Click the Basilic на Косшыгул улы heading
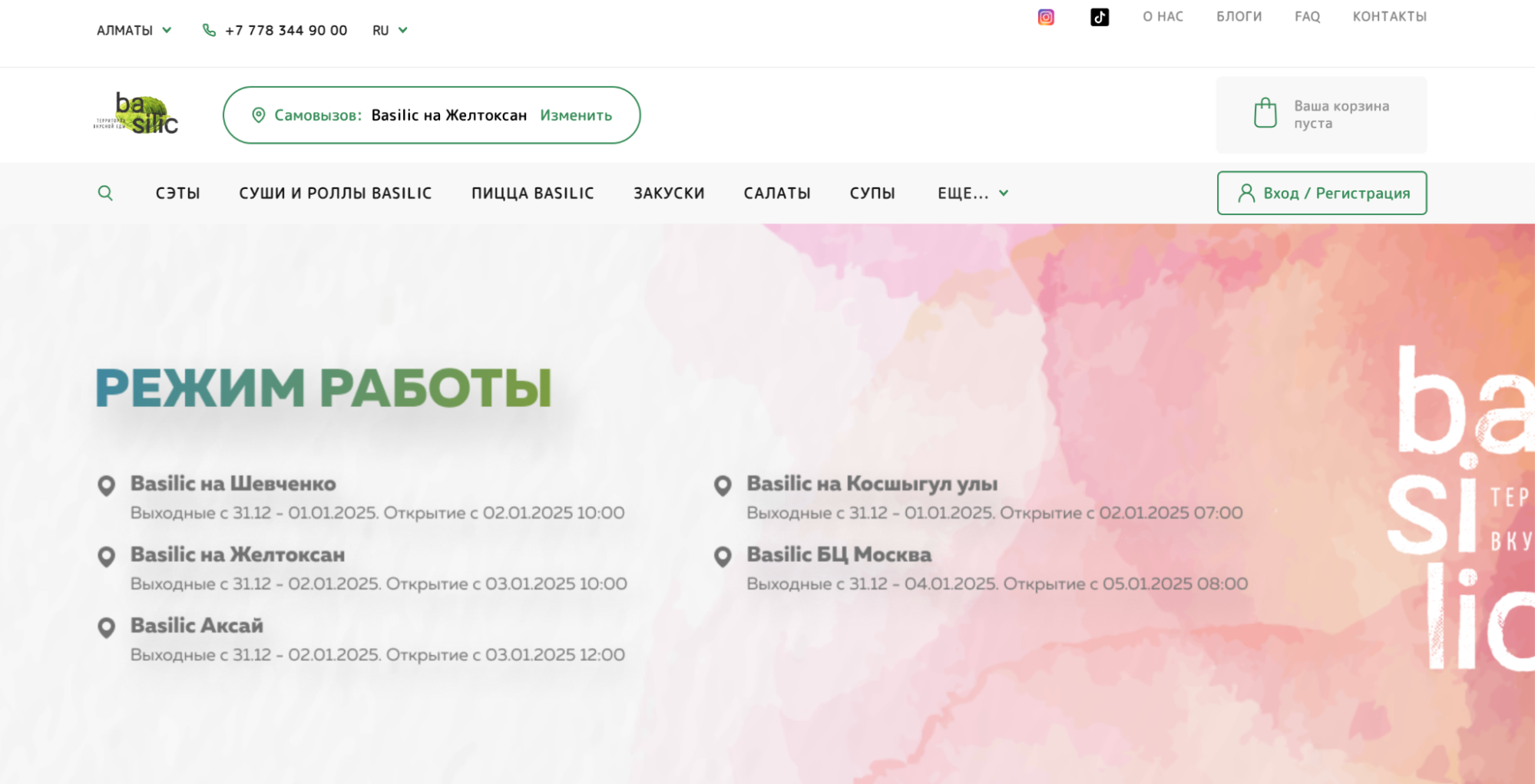Screen dimensions: 1535x784 point(872,484)
